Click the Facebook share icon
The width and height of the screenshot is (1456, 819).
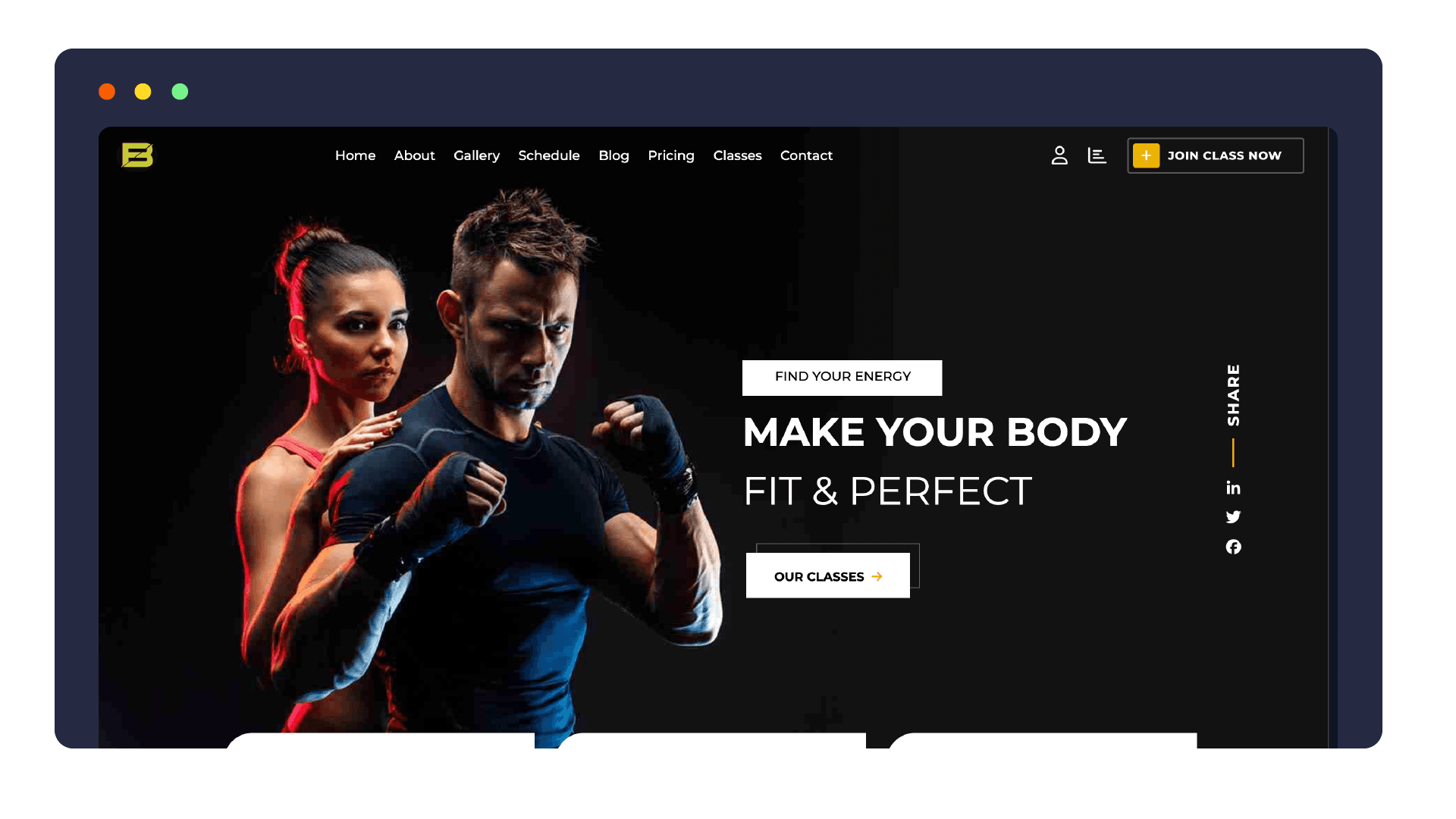pyautogui.click(x=1233, y=546)
